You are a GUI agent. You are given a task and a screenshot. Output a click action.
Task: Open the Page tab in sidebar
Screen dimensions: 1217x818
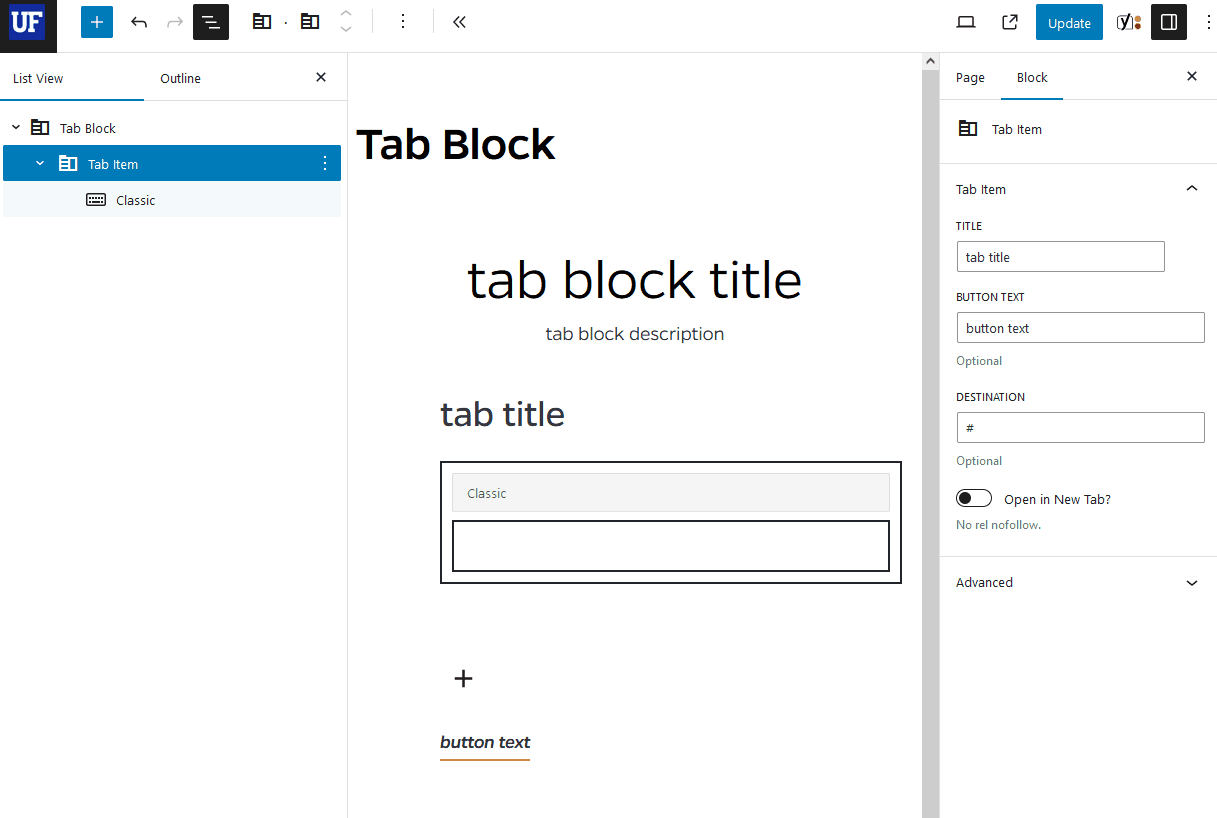click(x=969, y=76)
